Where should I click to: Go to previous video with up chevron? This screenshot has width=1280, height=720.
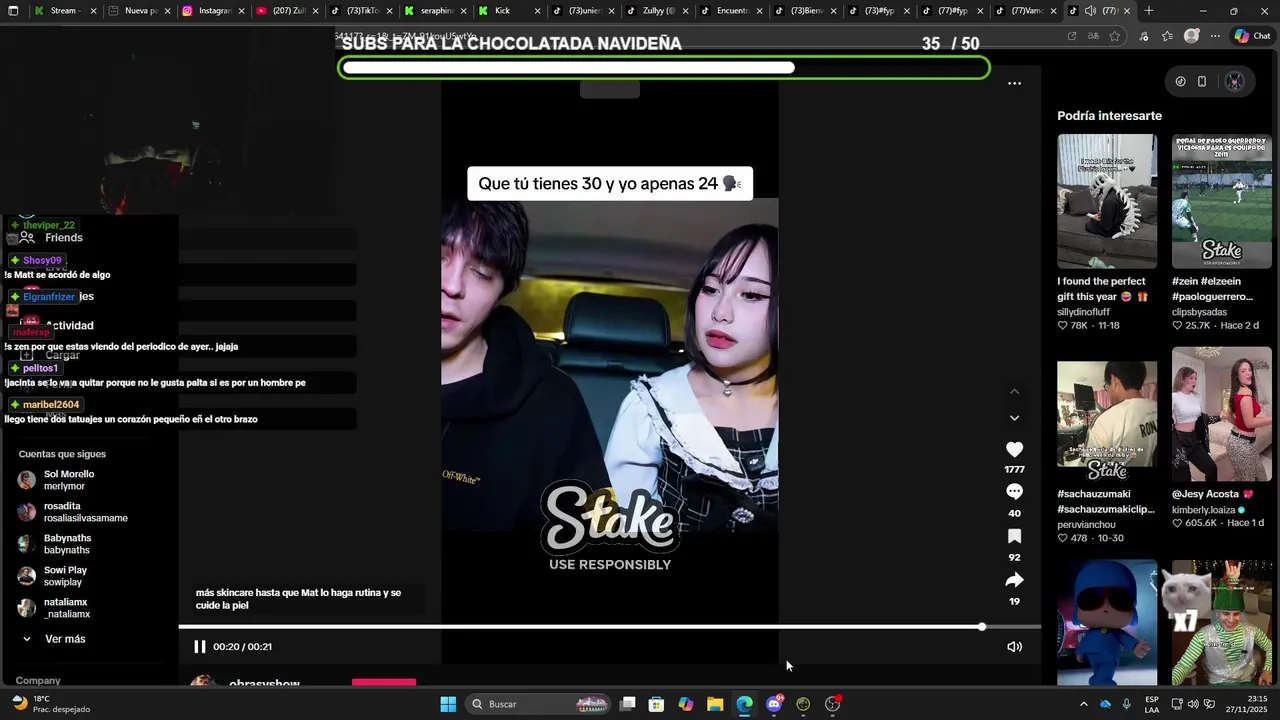pyautogui.click(x=1014, y=391)
